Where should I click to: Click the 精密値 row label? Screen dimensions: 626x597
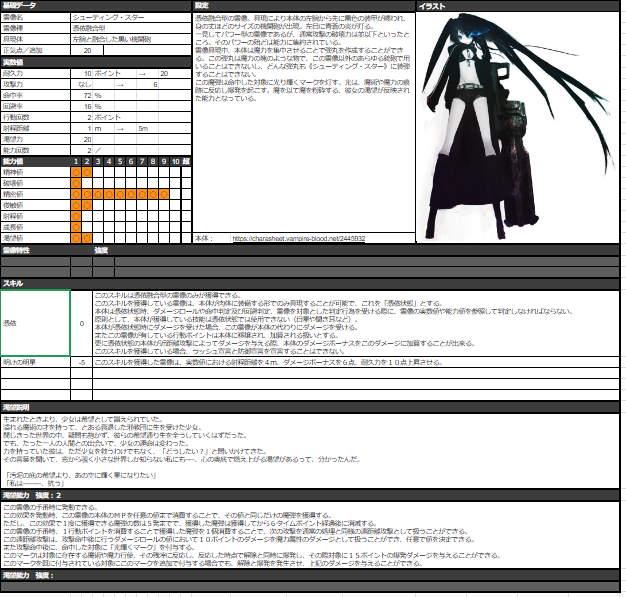(x=36, y=194)
